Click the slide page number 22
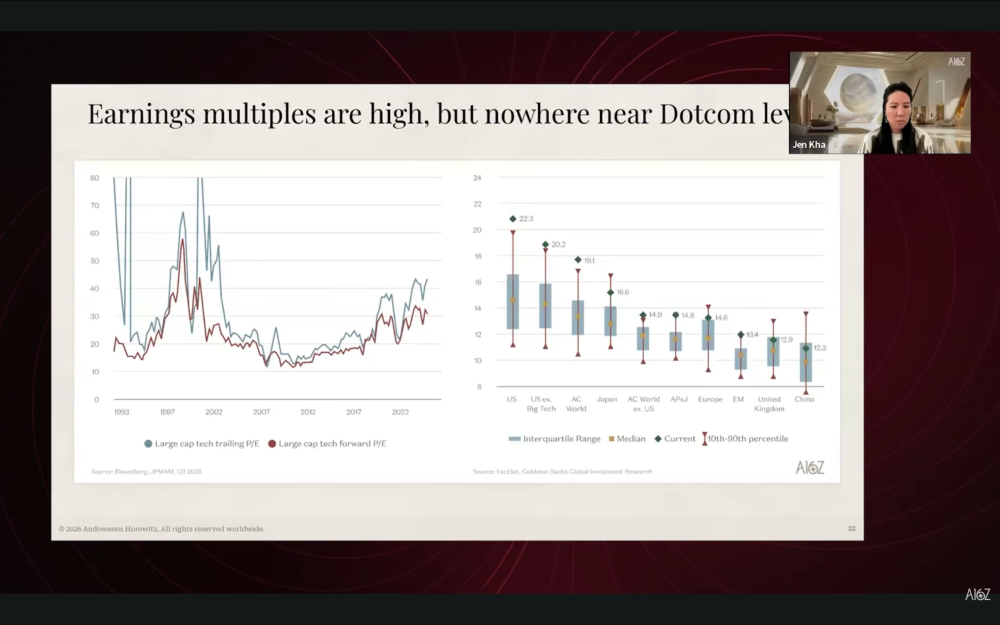The height and width of the screenshot is (625, 1000). click(x=851, y=529)
